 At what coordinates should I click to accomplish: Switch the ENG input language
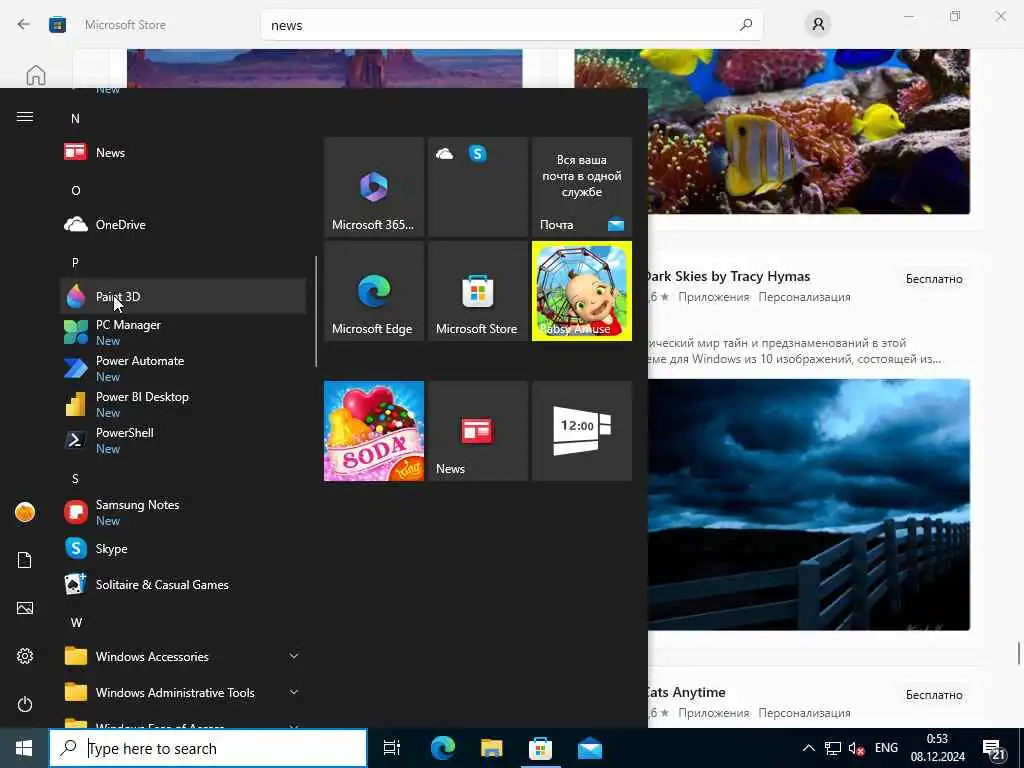coord(886,748)
